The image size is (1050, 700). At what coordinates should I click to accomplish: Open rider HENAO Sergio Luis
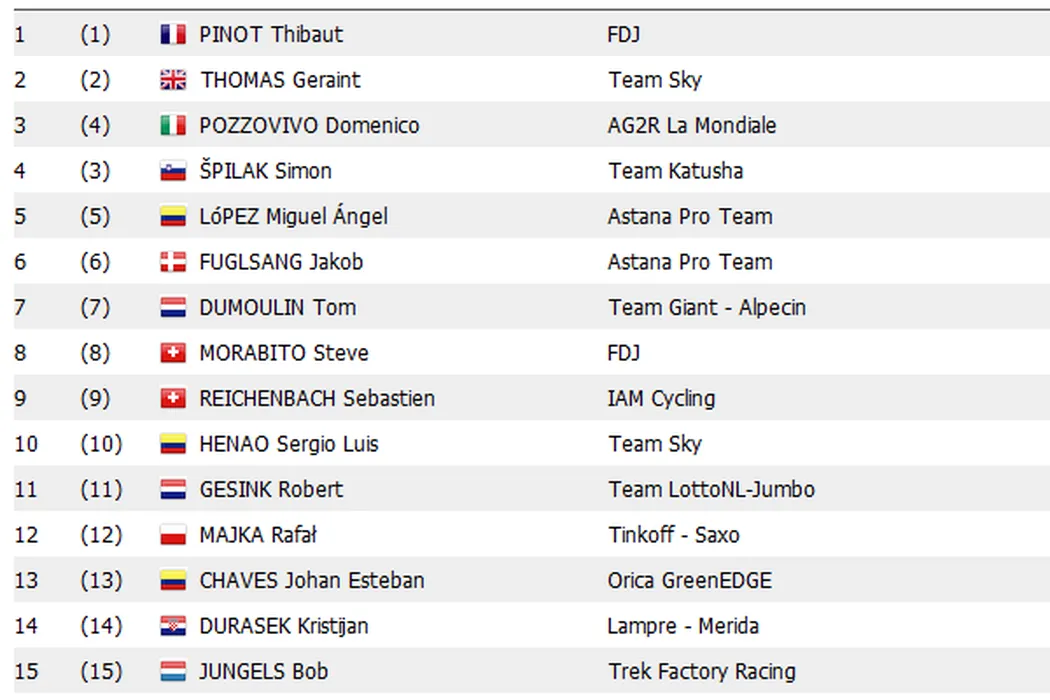(289, 444)
